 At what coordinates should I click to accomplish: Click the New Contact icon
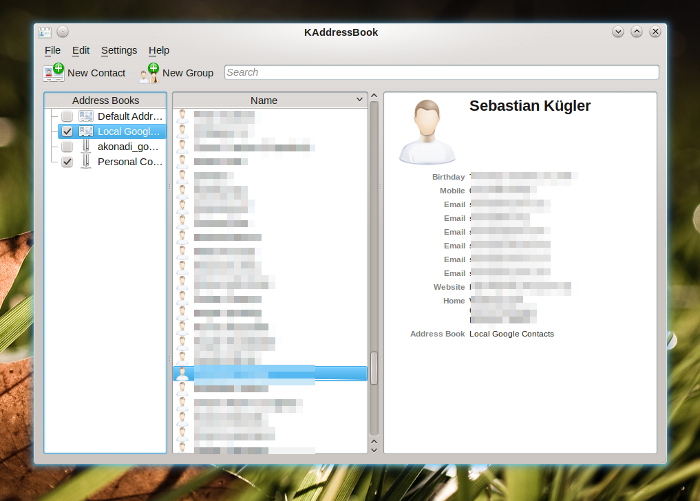pyautogui.click(x=54, y=73)
